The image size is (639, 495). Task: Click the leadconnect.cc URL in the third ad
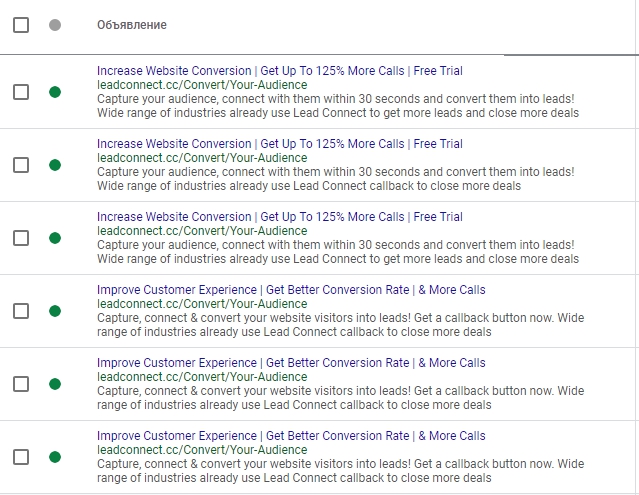point(202,231)
